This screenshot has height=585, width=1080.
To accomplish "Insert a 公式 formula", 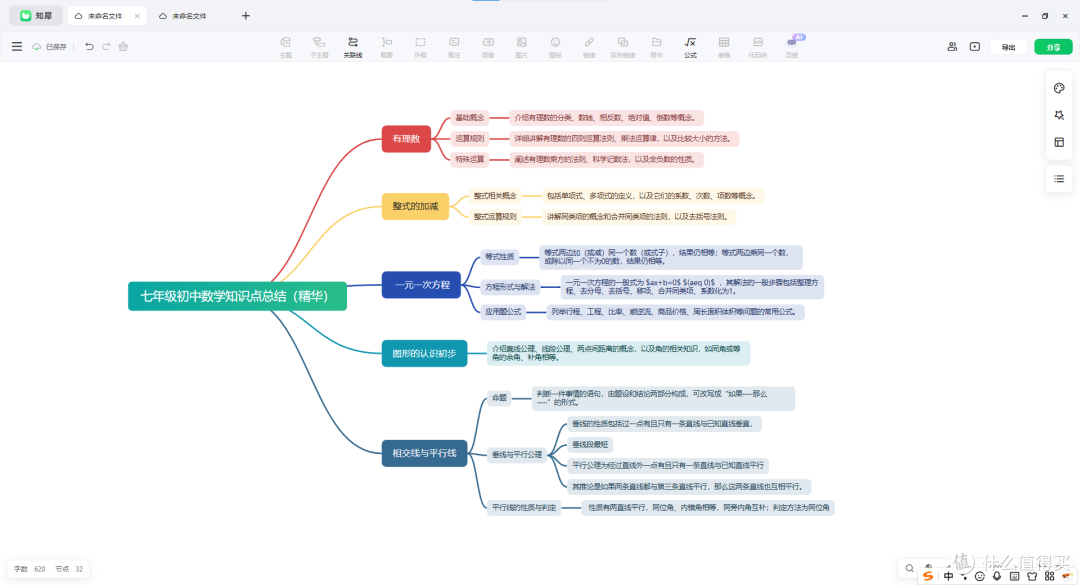I will [690, 47].
